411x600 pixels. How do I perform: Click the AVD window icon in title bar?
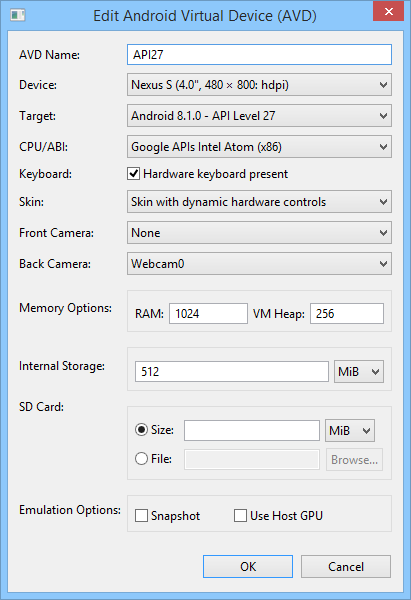(x=18, y=15)
